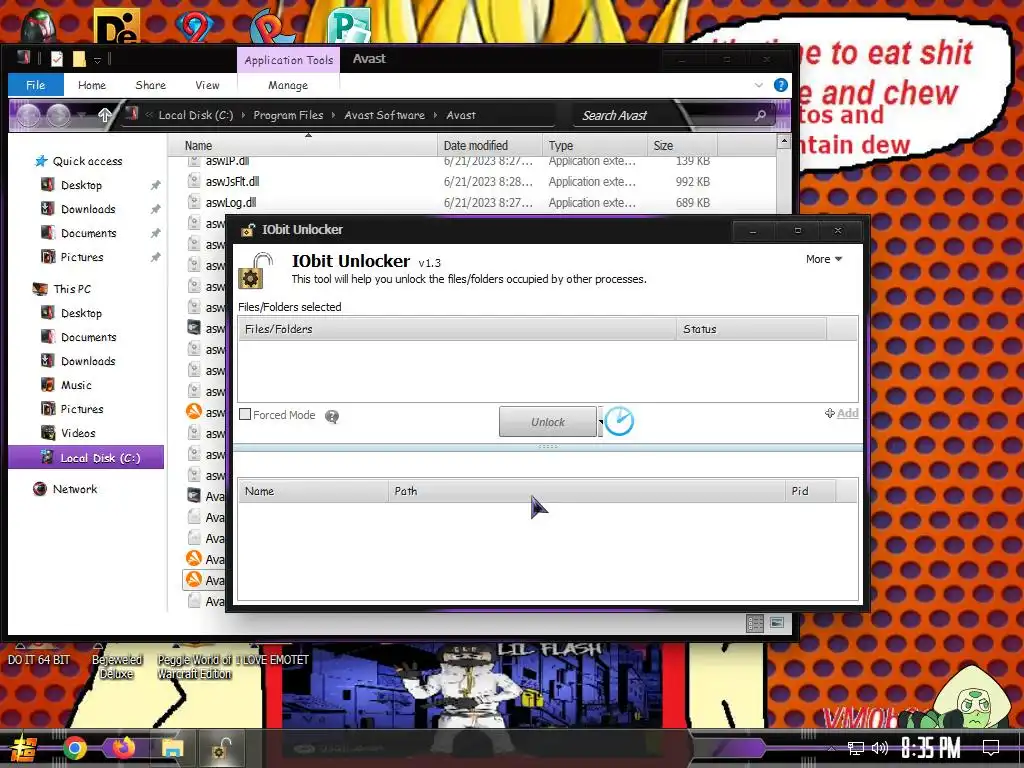Sort files by Size column
This screenshot has height=768, width=1024.
(x=682, y=146)
